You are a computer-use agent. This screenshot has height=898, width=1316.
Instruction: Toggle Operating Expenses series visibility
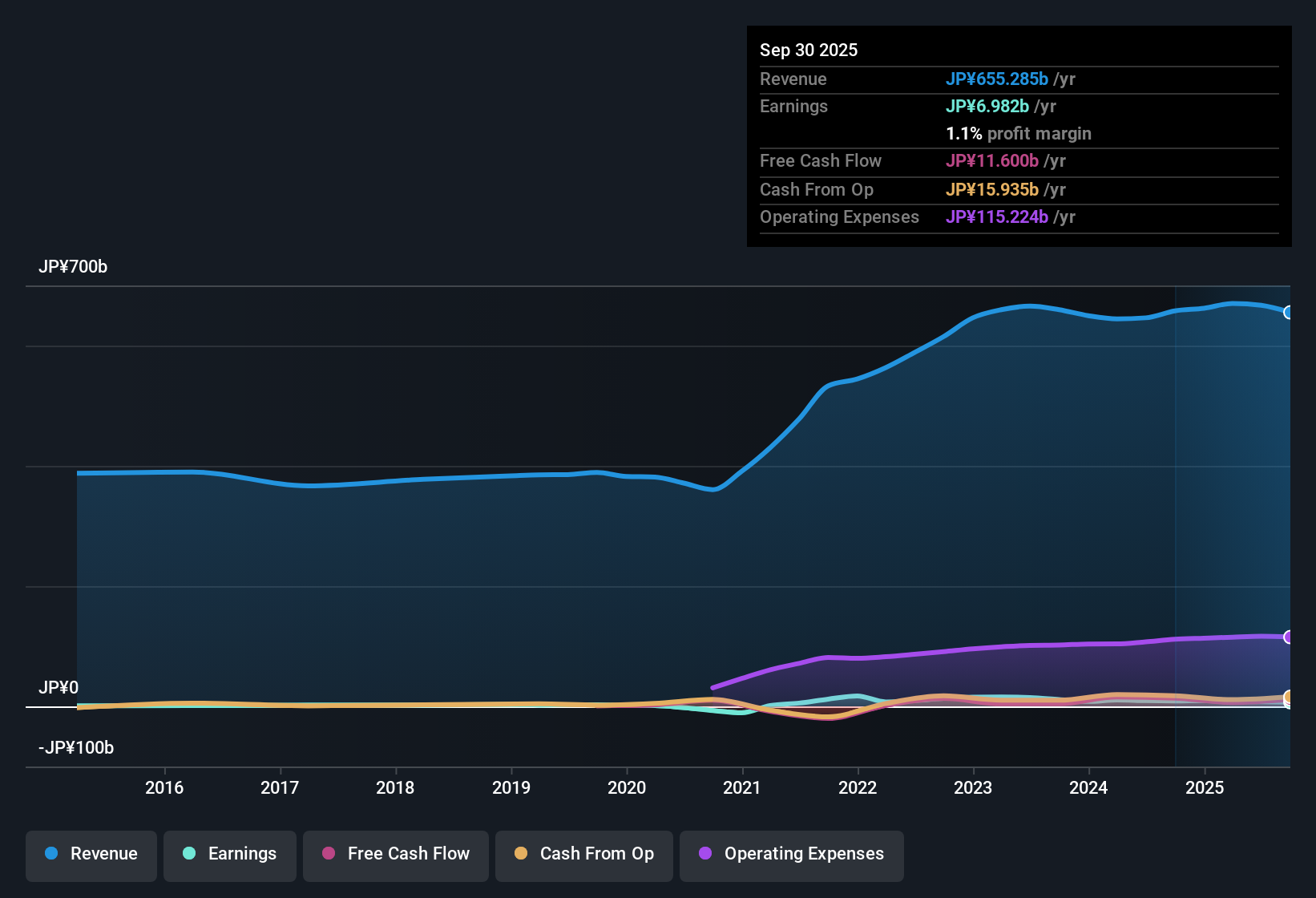[791, 854]
